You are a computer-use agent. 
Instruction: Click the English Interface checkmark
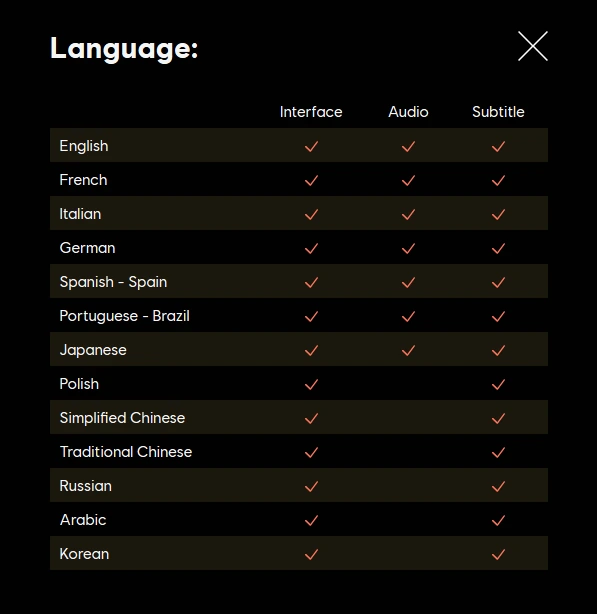312,146
